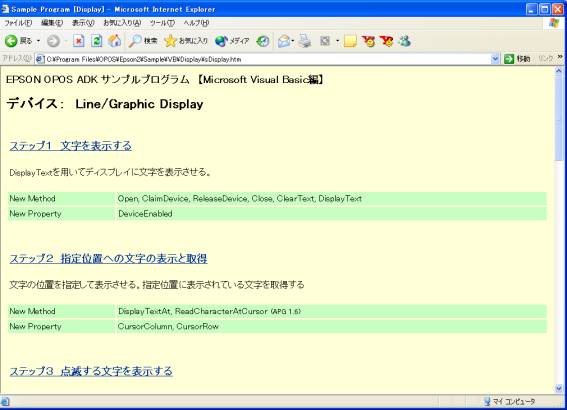Click the Windows flag logo
Screen dimensions: 567x410
click(x=554, y=24)
